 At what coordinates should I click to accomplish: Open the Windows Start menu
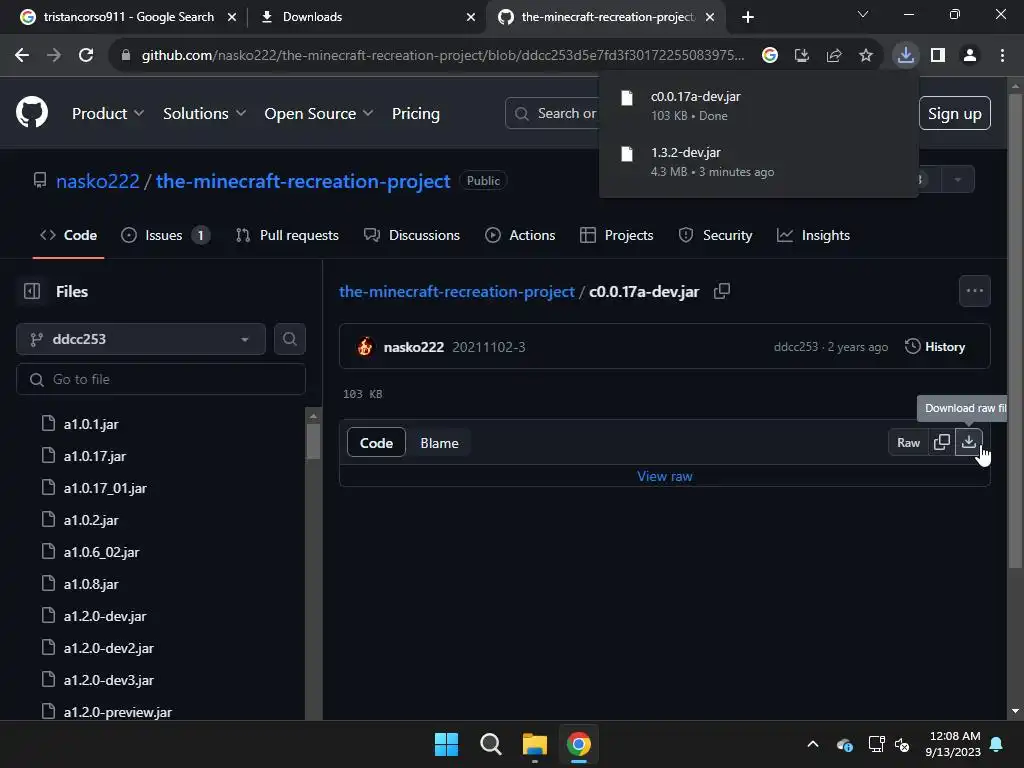click(x=447, y=744)
